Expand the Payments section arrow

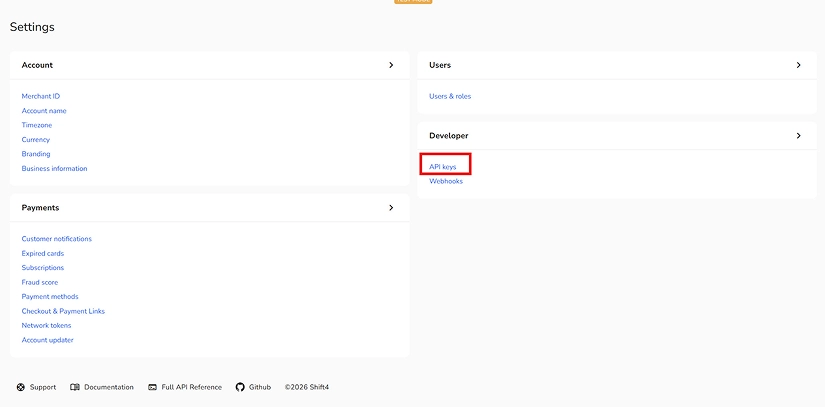(391, 208)
